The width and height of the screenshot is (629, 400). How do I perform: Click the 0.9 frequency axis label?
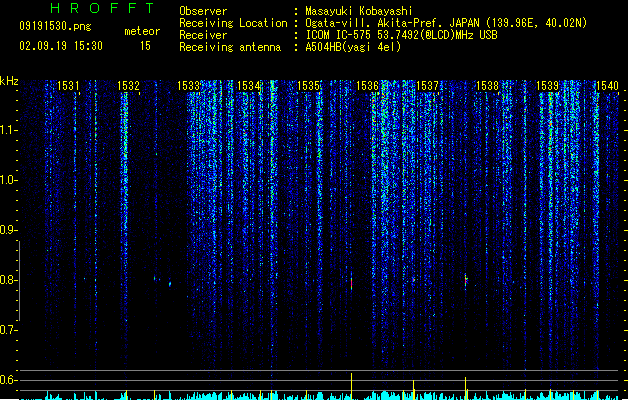click(x=8, y=230)
